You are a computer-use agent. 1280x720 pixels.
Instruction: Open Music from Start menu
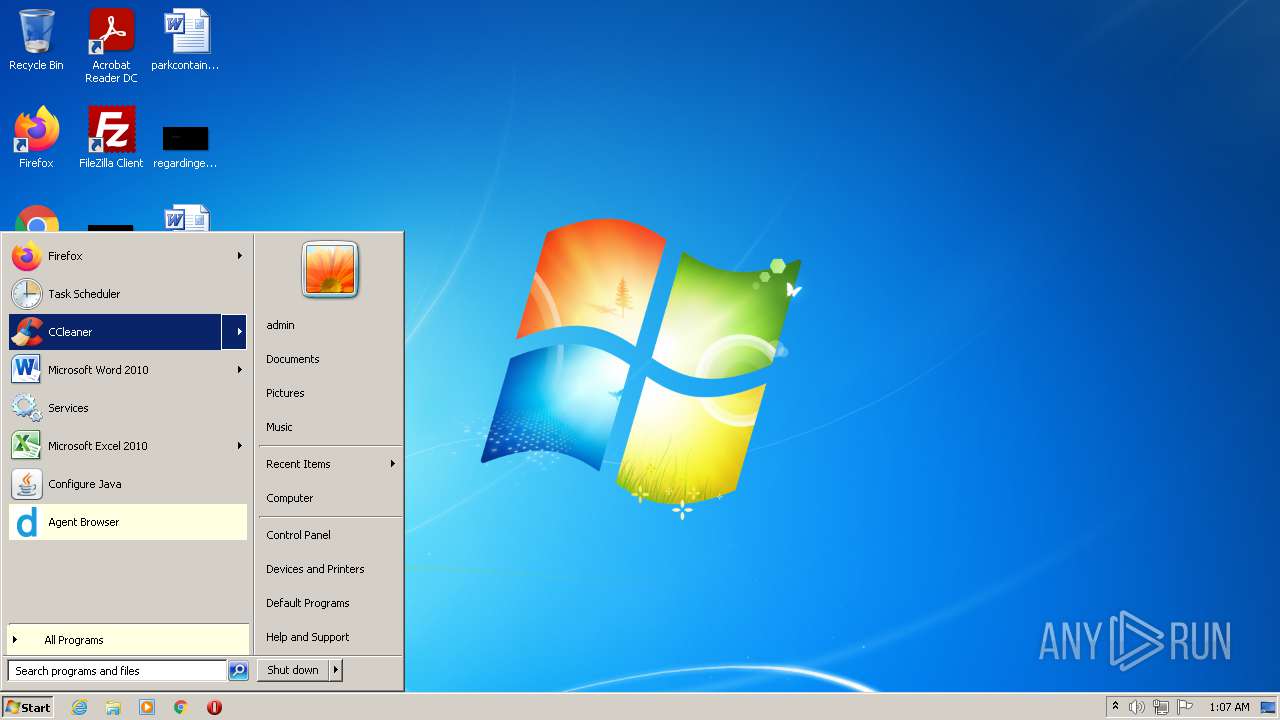279,427
